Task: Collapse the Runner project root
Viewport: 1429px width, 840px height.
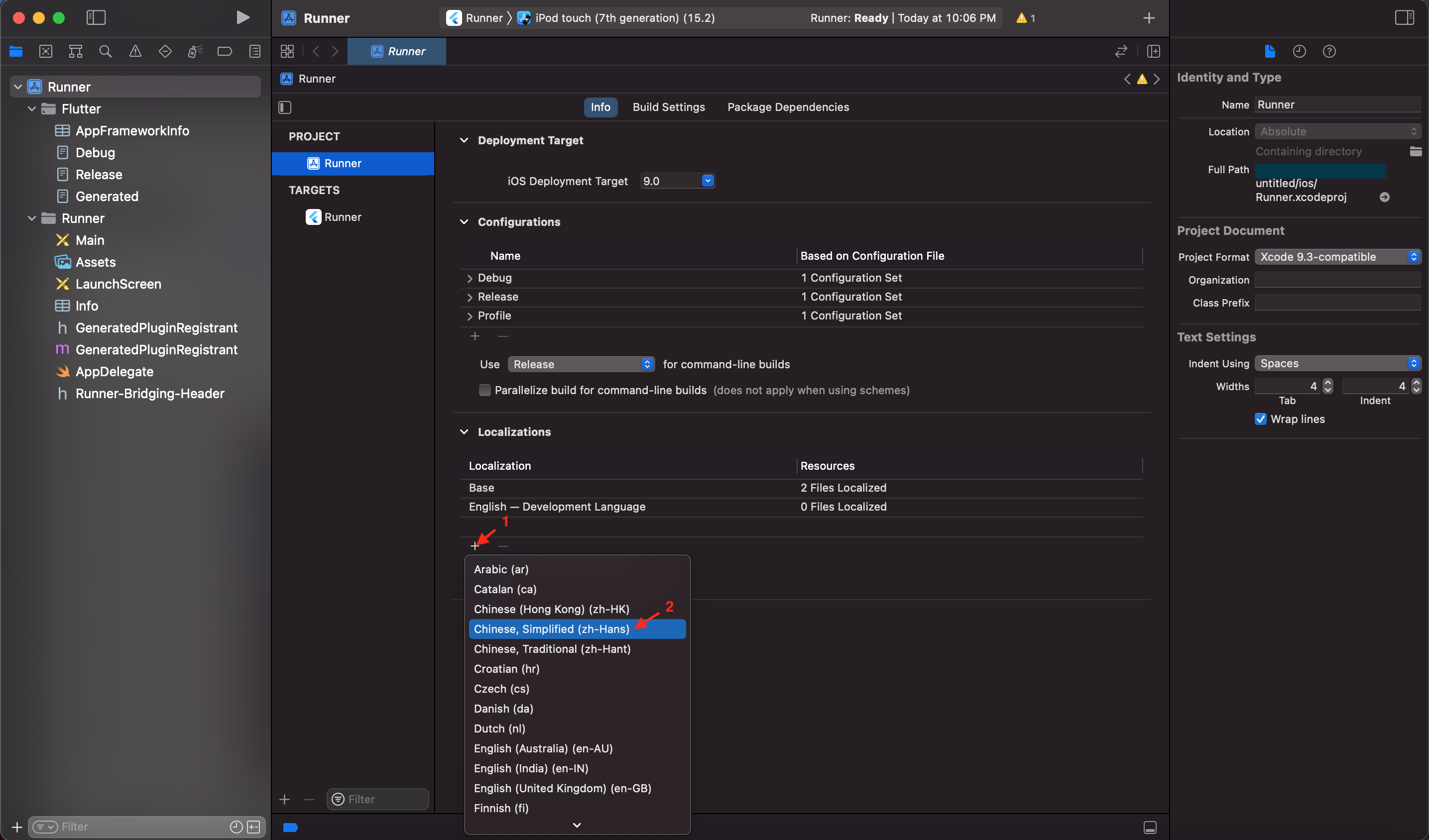Action: click(18, 87)
